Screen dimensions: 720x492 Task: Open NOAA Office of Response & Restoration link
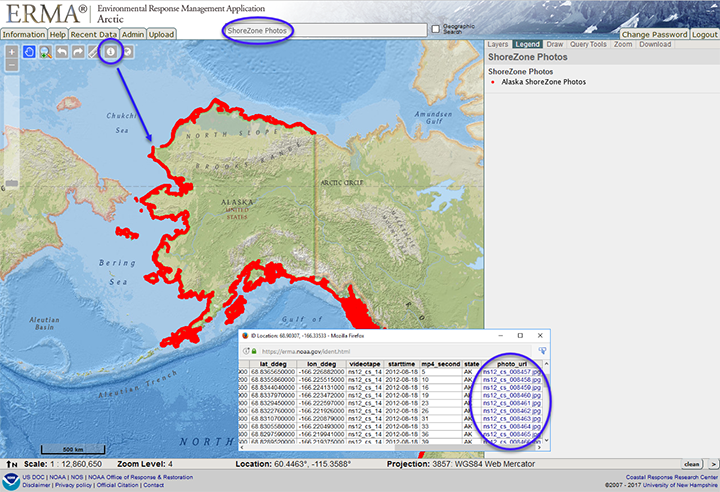click(x=141, y=477)
